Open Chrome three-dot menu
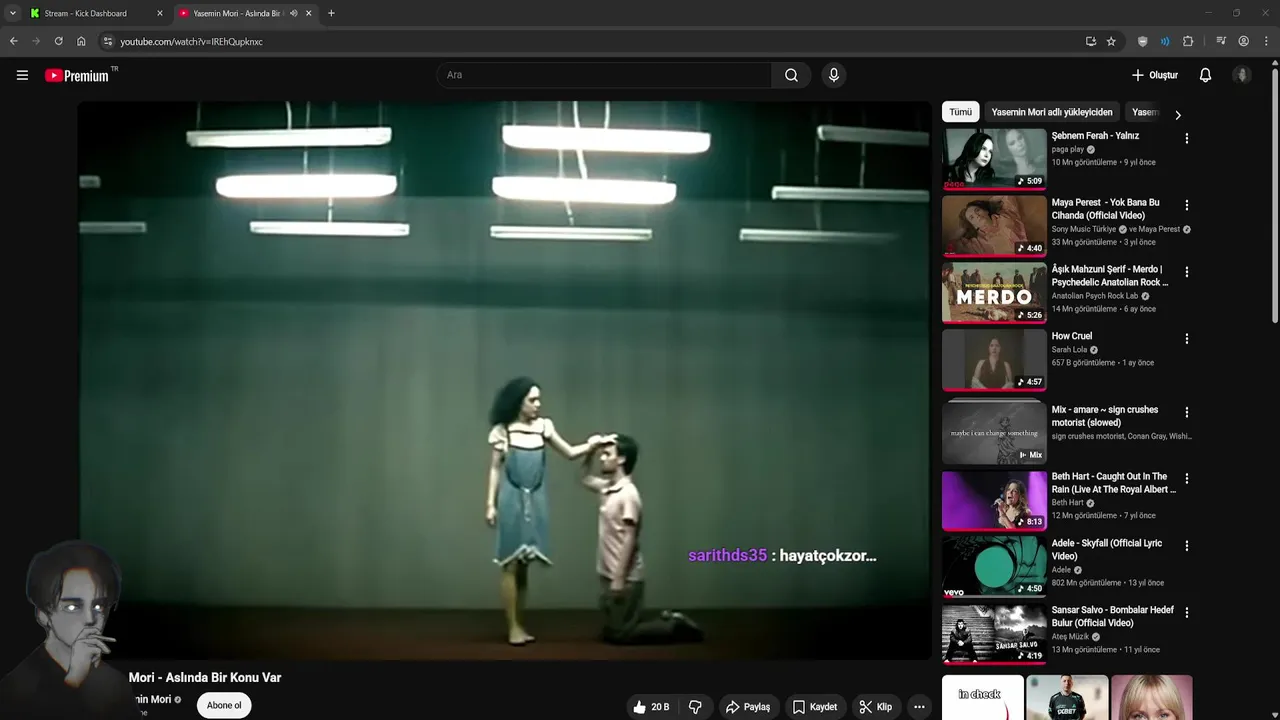Screen dimensions: 1280x720 pyautogui.click(x=1267, y=41)
